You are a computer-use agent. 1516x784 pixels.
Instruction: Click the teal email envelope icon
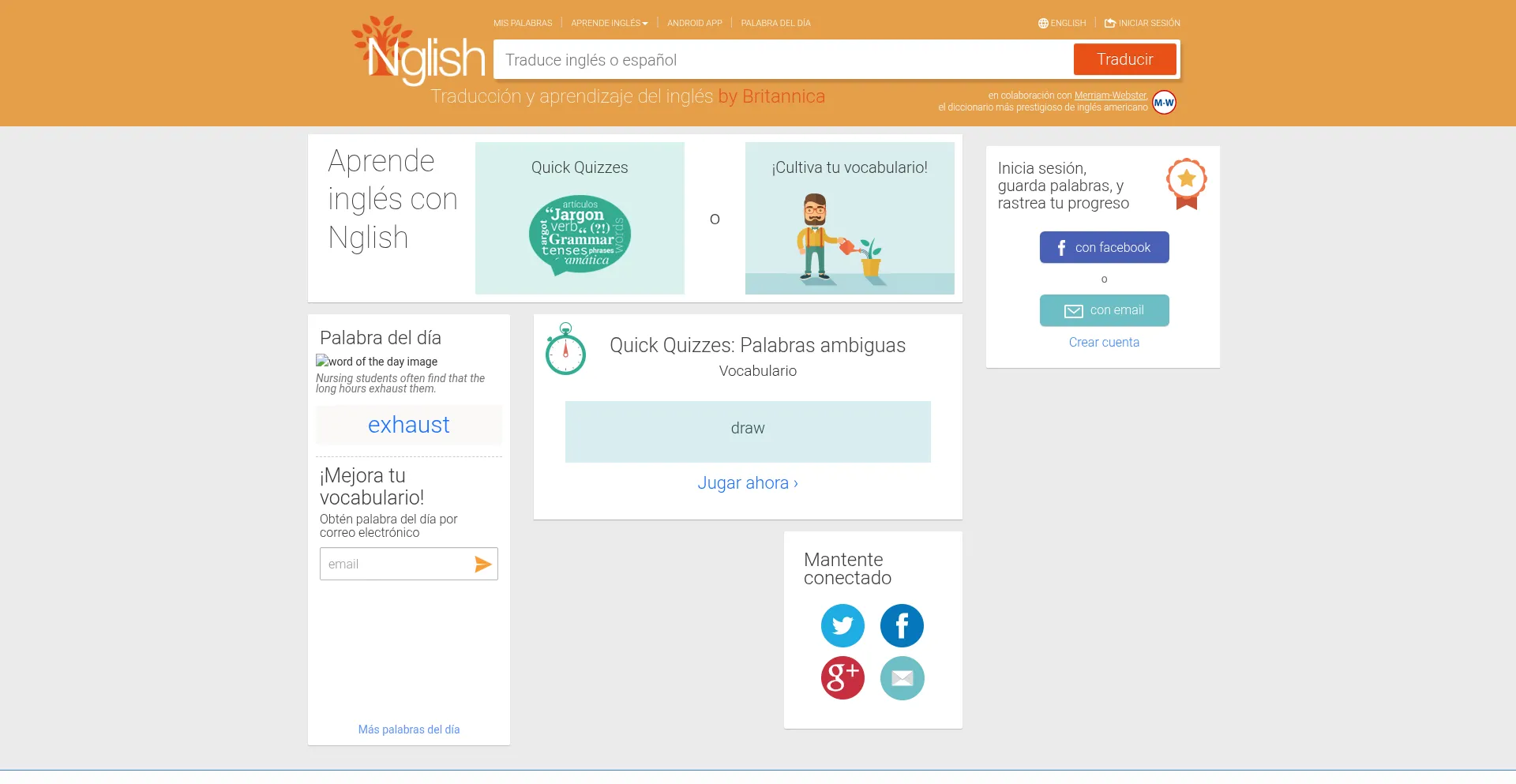(902, 677)
